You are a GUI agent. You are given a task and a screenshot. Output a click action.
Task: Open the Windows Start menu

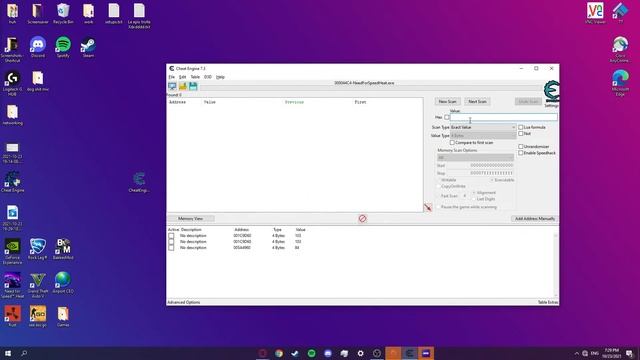[x=8, y=353]
